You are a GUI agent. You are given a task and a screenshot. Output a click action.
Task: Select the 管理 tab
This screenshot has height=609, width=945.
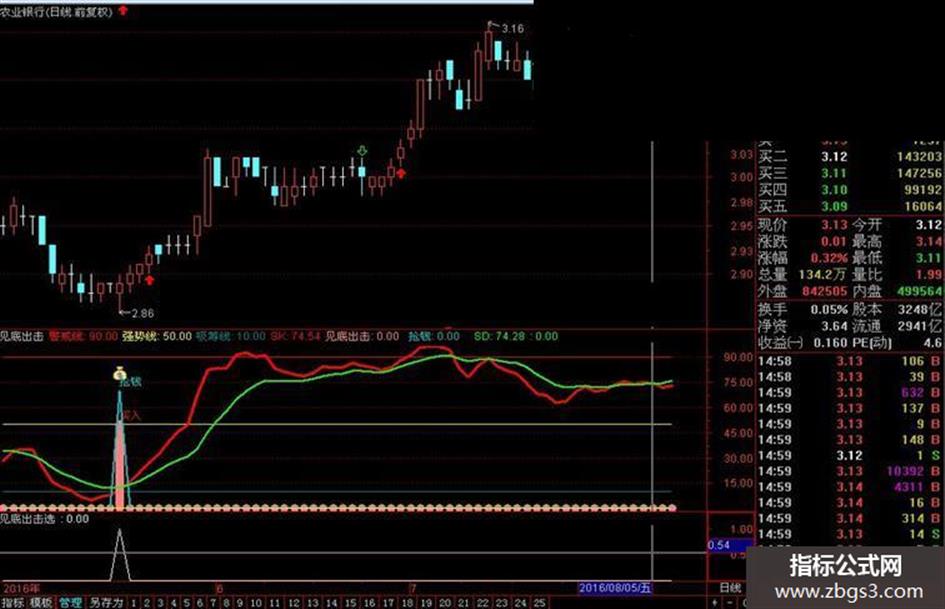70,602
